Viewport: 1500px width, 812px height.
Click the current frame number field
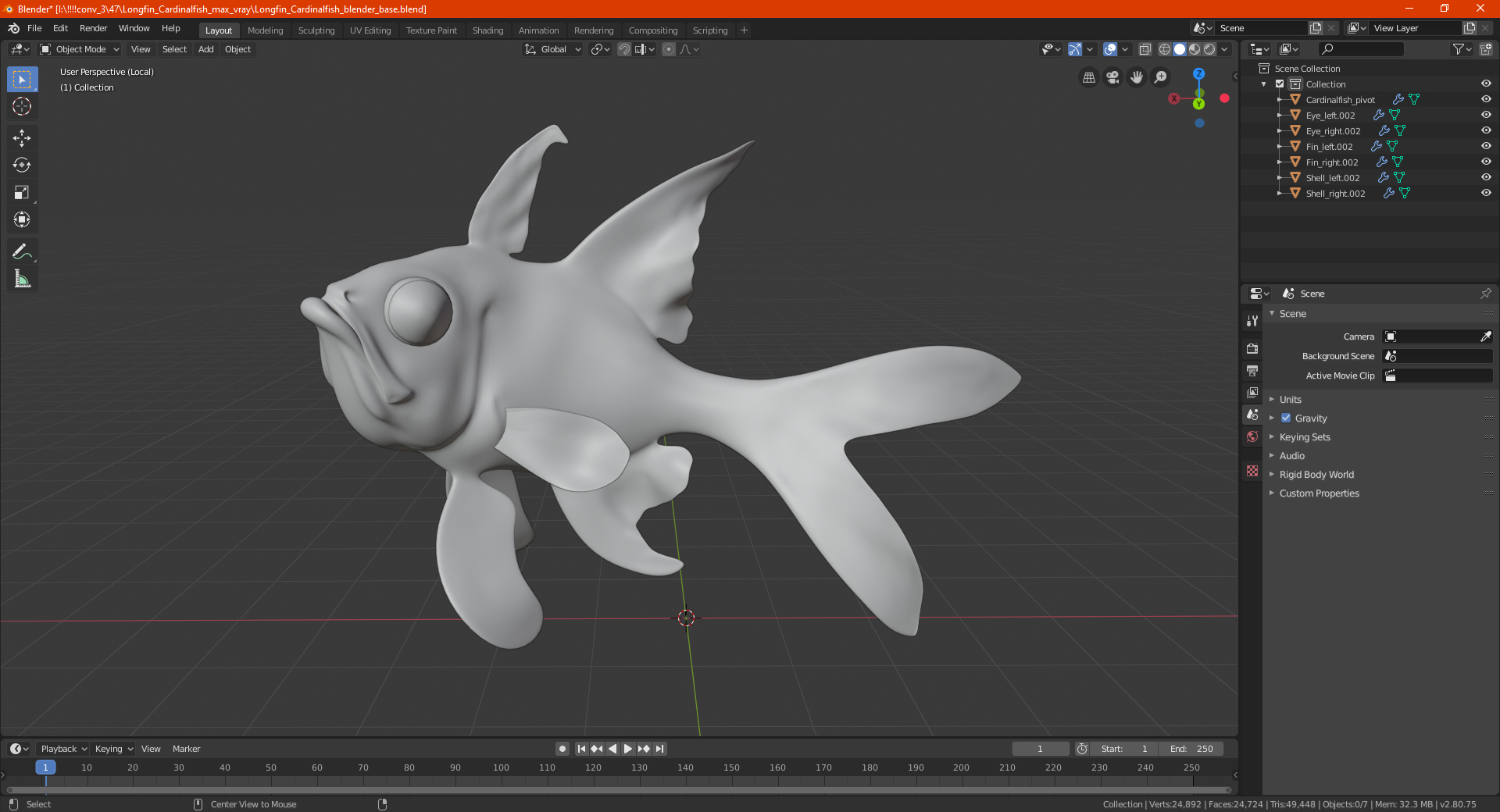(x=1041, y=749)
